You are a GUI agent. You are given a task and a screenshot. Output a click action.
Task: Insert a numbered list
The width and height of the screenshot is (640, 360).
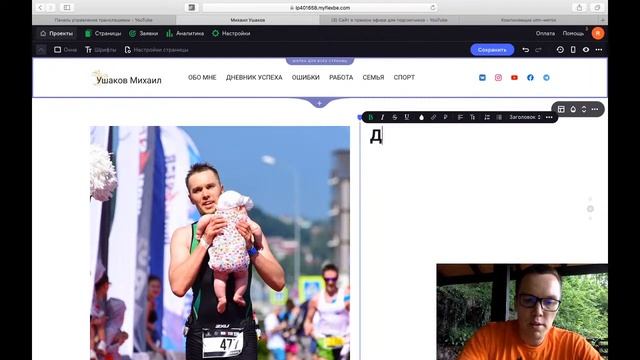point(487,117)
